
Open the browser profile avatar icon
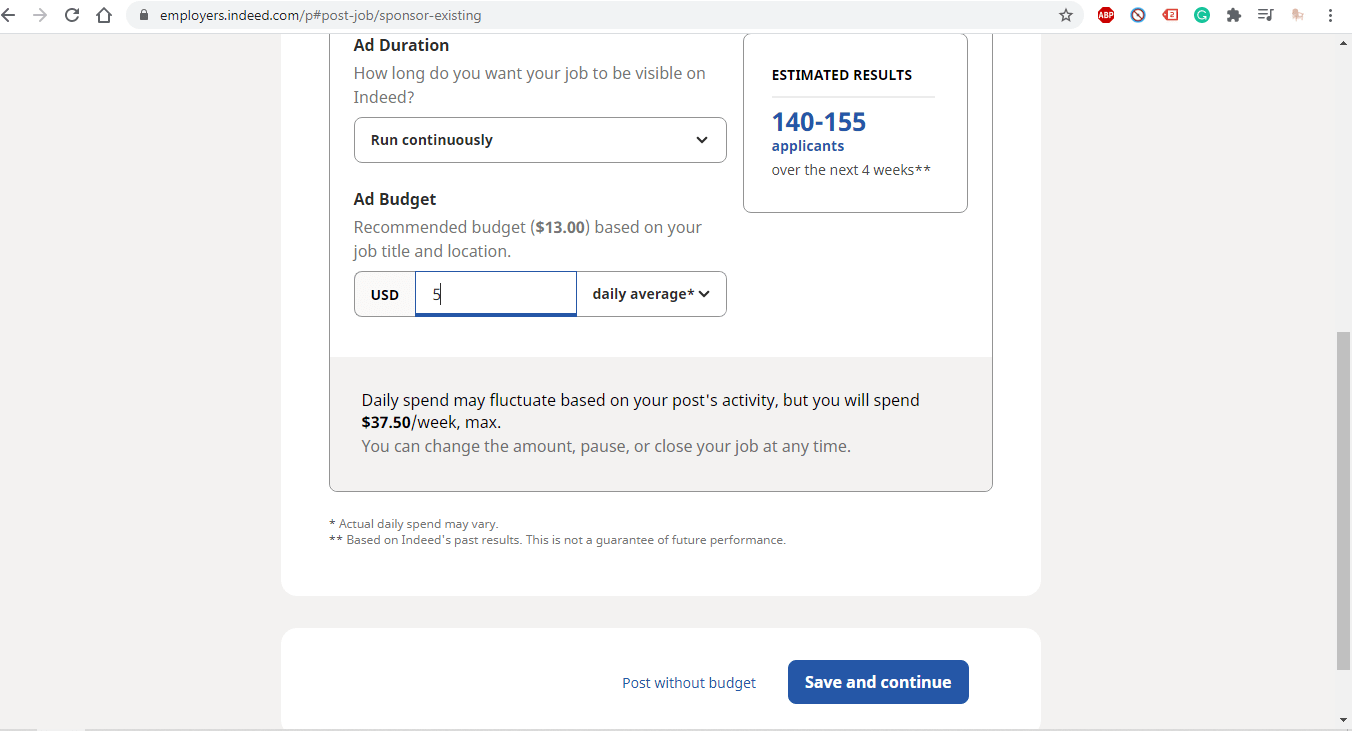1296,15
